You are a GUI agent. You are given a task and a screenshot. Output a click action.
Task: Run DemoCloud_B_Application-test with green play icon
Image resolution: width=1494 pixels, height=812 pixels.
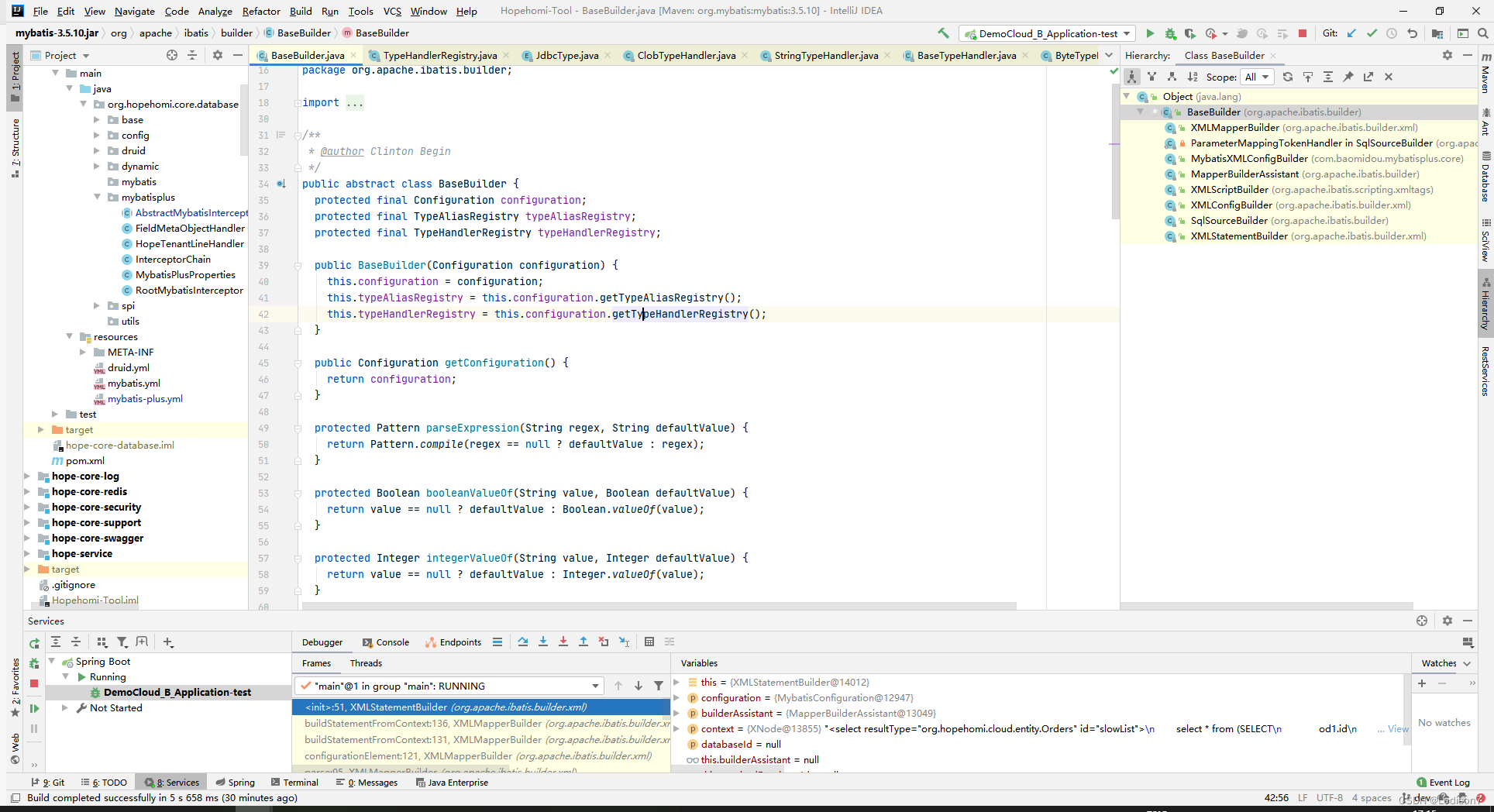pos(1150,33)
